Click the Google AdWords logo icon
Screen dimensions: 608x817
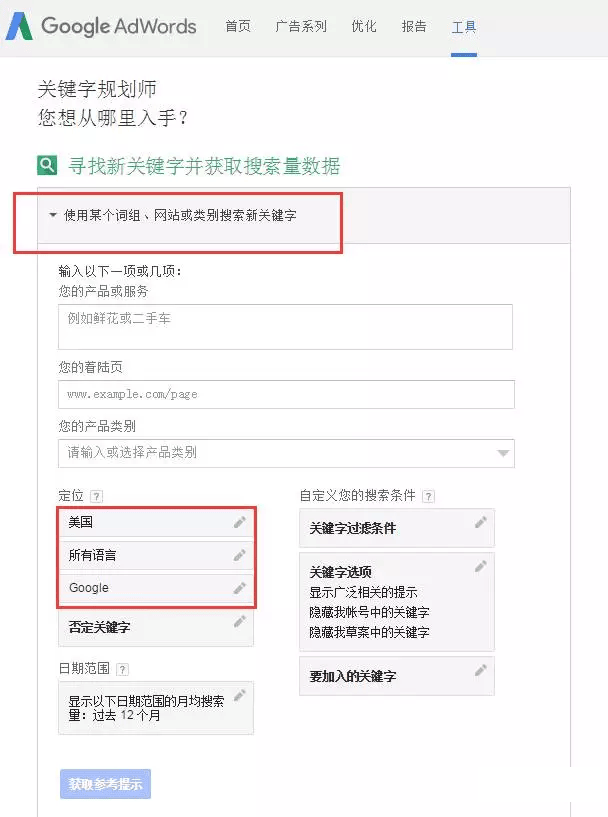pyautogui.click(x=19, y=26)
